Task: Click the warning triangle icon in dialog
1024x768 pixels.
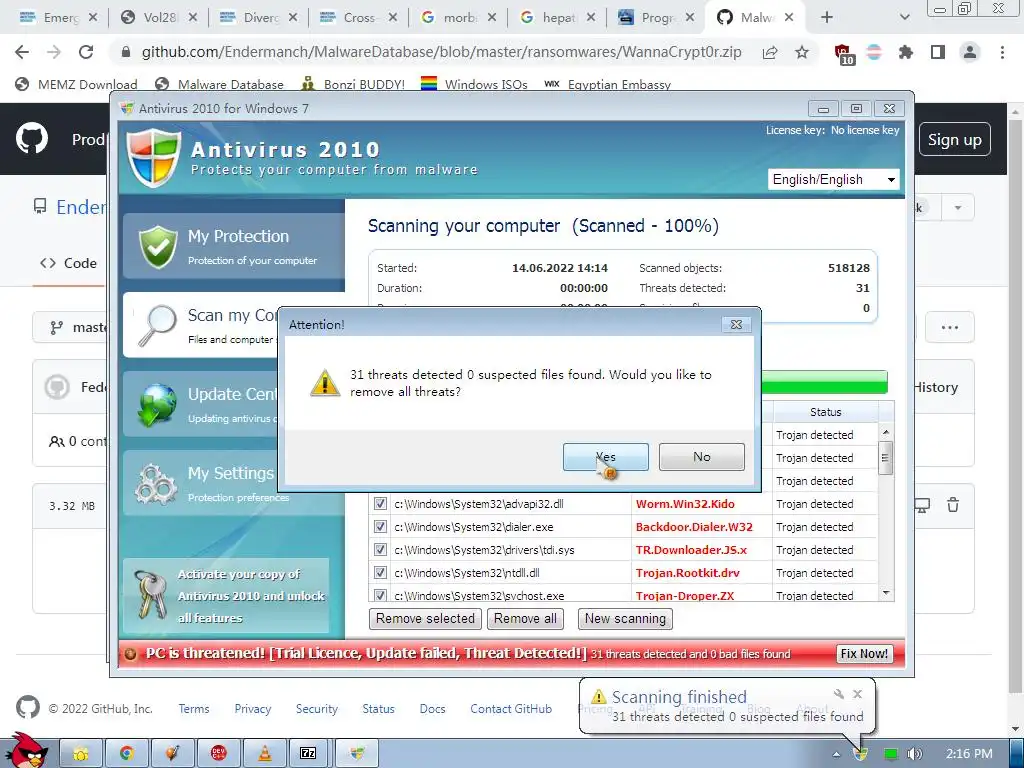Action: tap(325, 383)
